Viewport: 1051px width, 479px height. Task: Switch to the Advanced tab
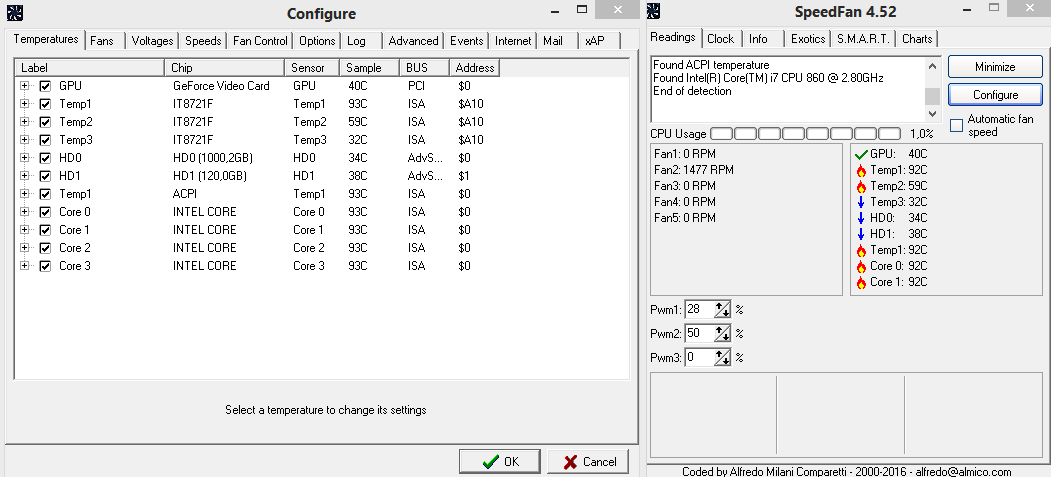pos(413,41)
